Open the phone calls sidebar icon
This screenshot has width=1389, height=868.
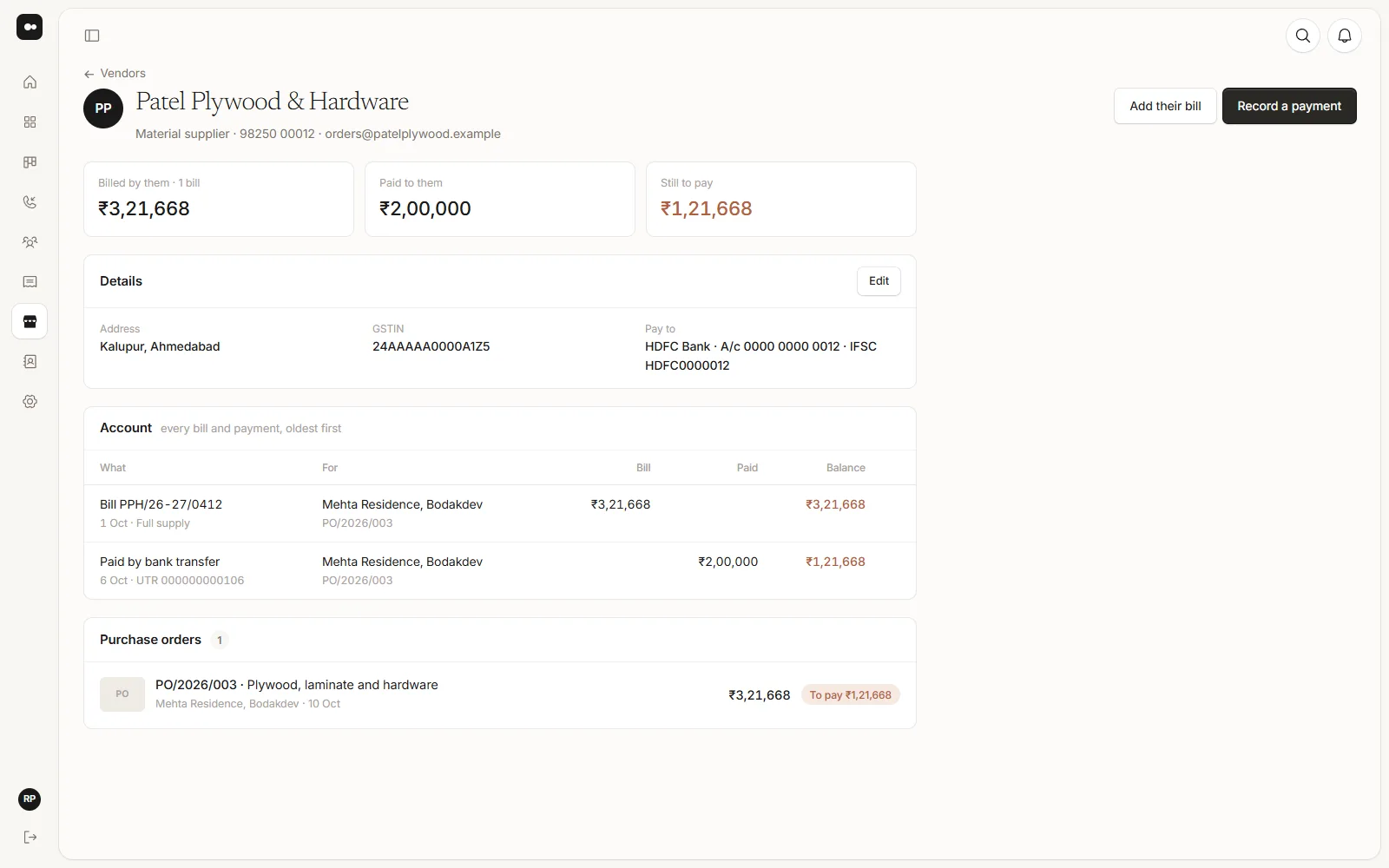pos(30,202)
